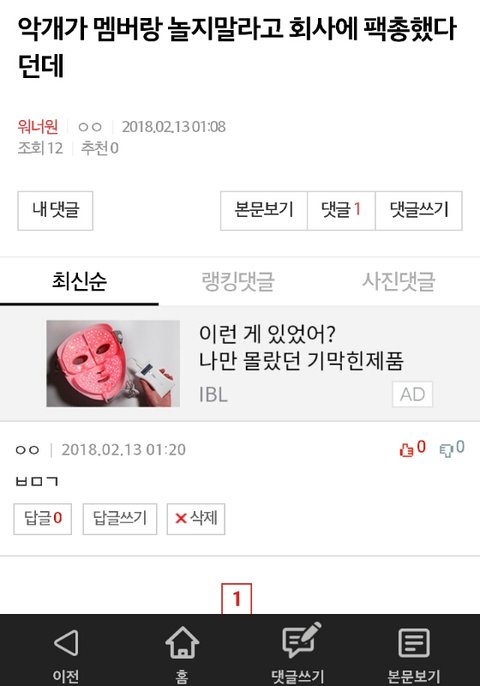The height and width of the screenshot is (686, 480).
Task: Go to 홈 via house icon
Action: coord(182,642)
